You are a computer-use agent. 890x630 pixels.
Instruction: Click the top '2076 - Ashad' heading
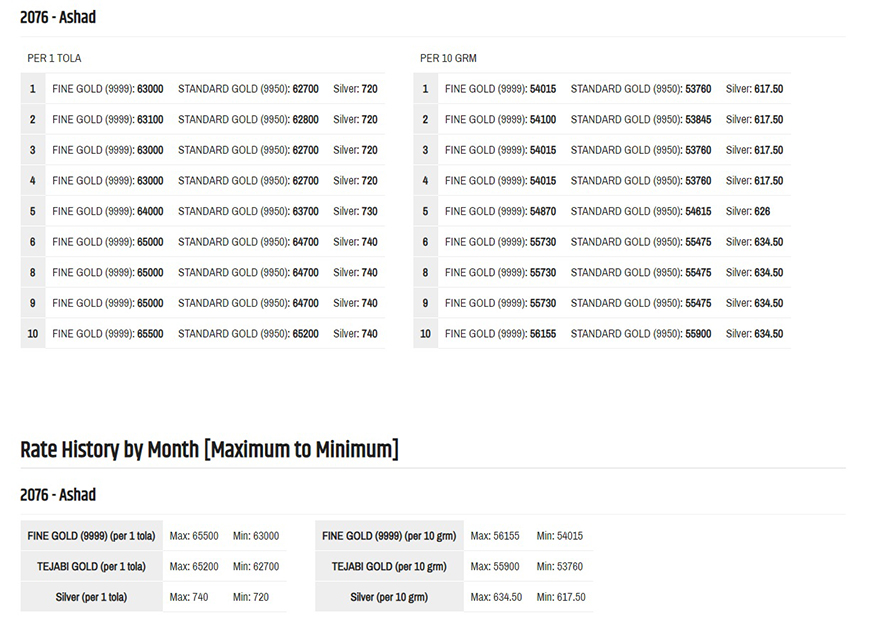pos(58,17)
